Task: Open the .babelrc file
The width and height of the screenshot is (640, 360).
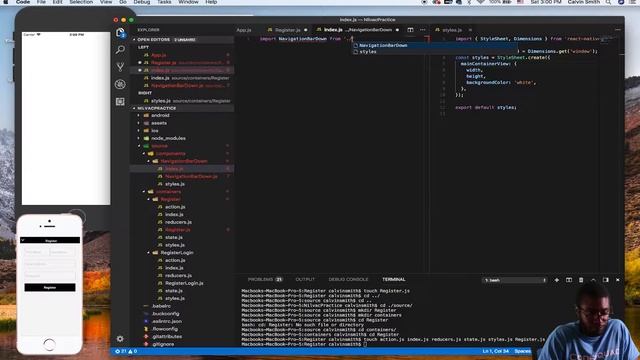Action: 161,306
